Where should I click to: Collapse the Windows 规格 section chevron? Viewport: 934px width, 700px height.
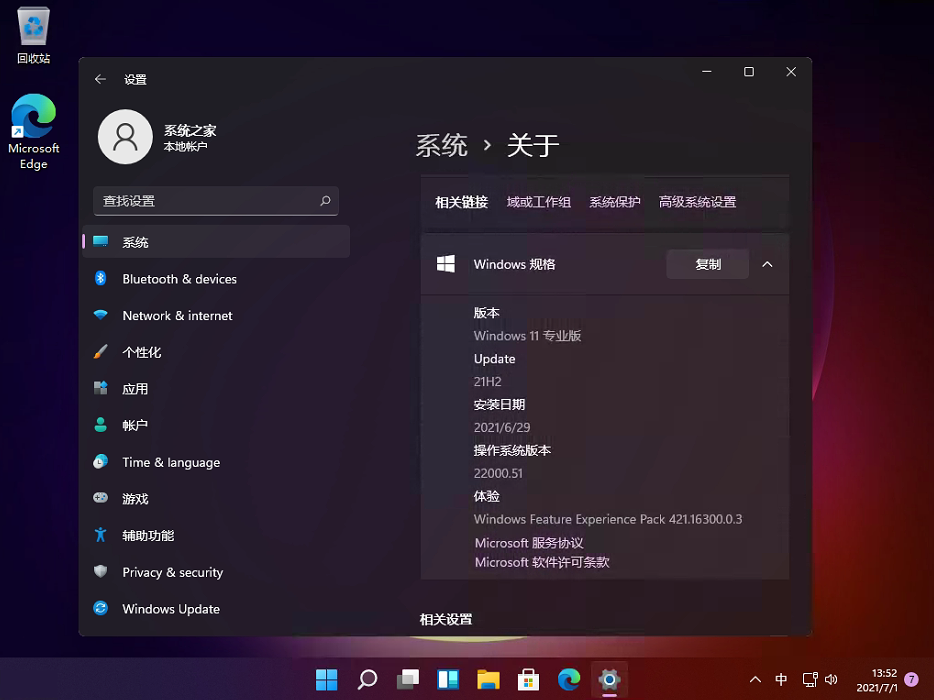click(767, 264)
